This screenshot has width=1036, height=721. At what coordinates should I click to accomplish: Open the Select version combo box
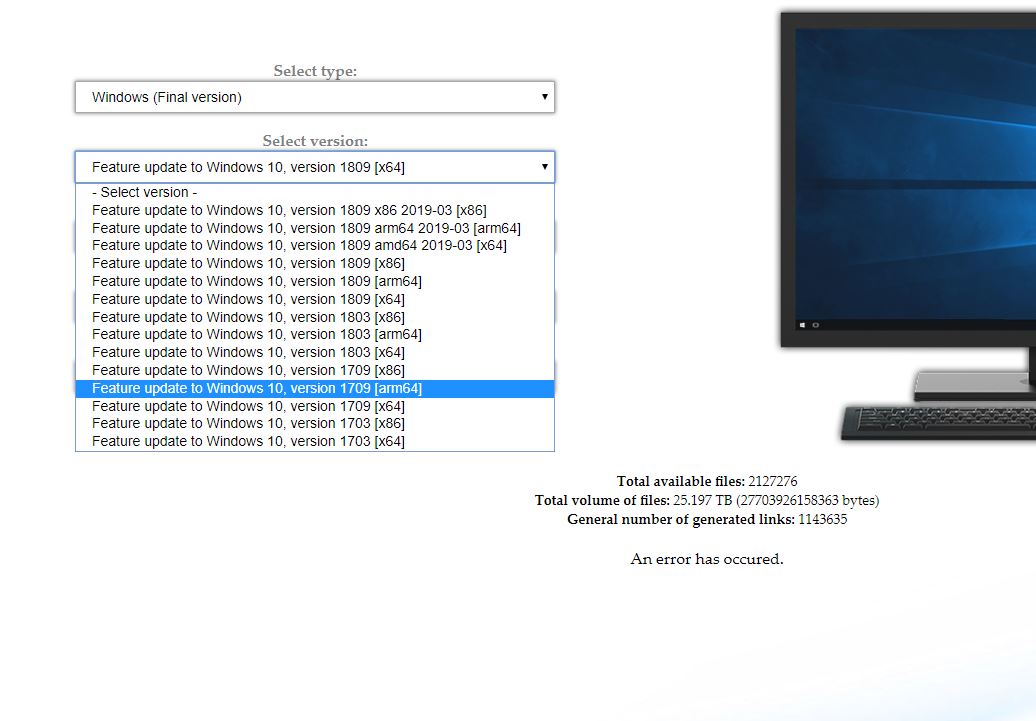point(314,167)
